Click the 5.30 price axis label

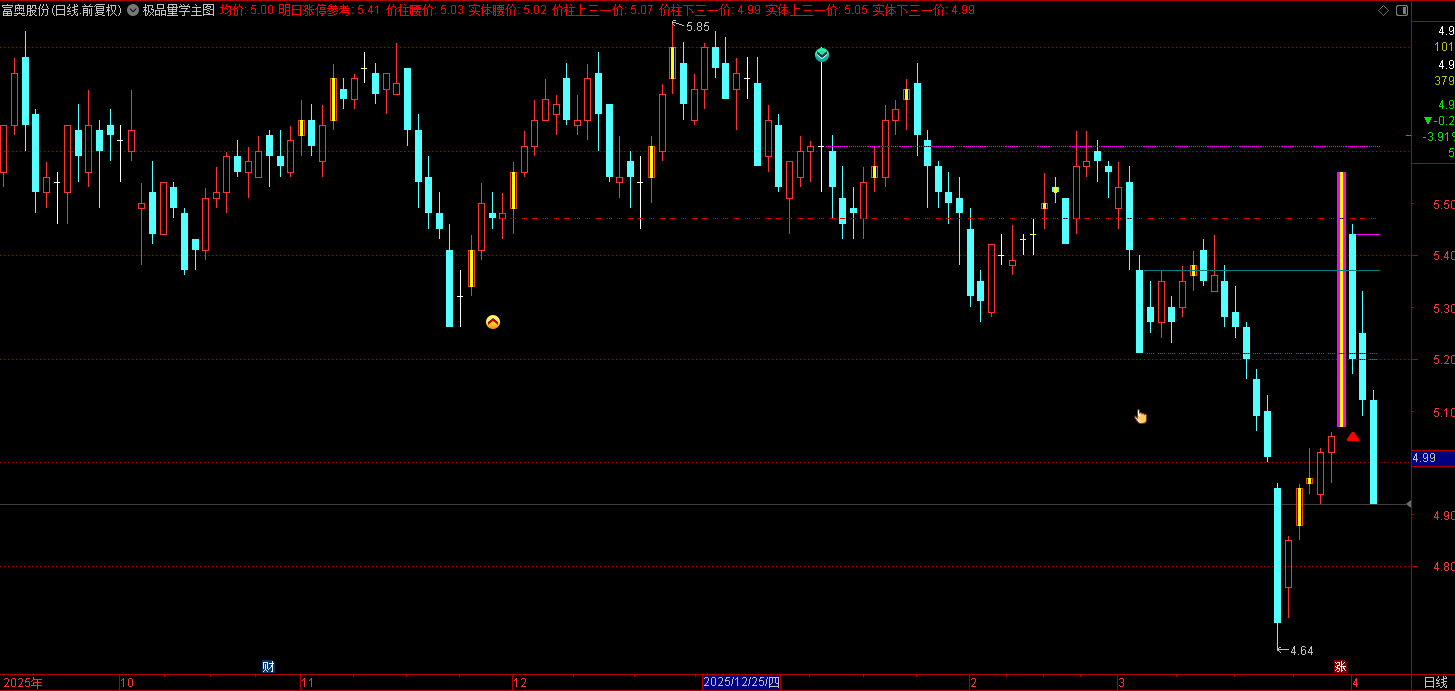[1443, 308]
